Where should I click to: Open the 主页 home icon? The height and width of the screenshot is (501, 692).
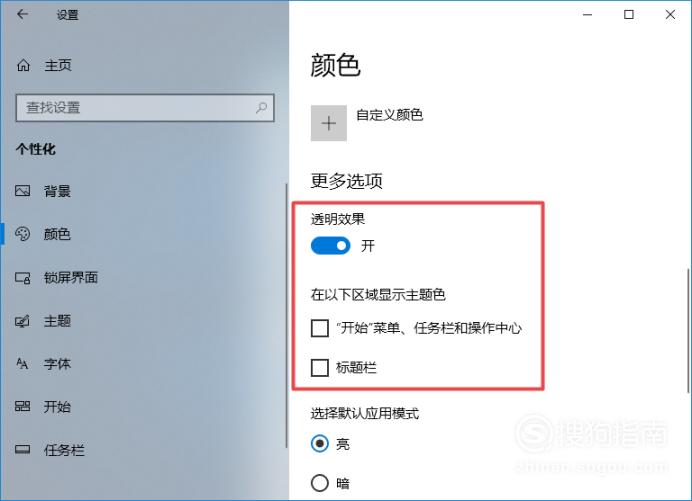click(x=23, y=65)
